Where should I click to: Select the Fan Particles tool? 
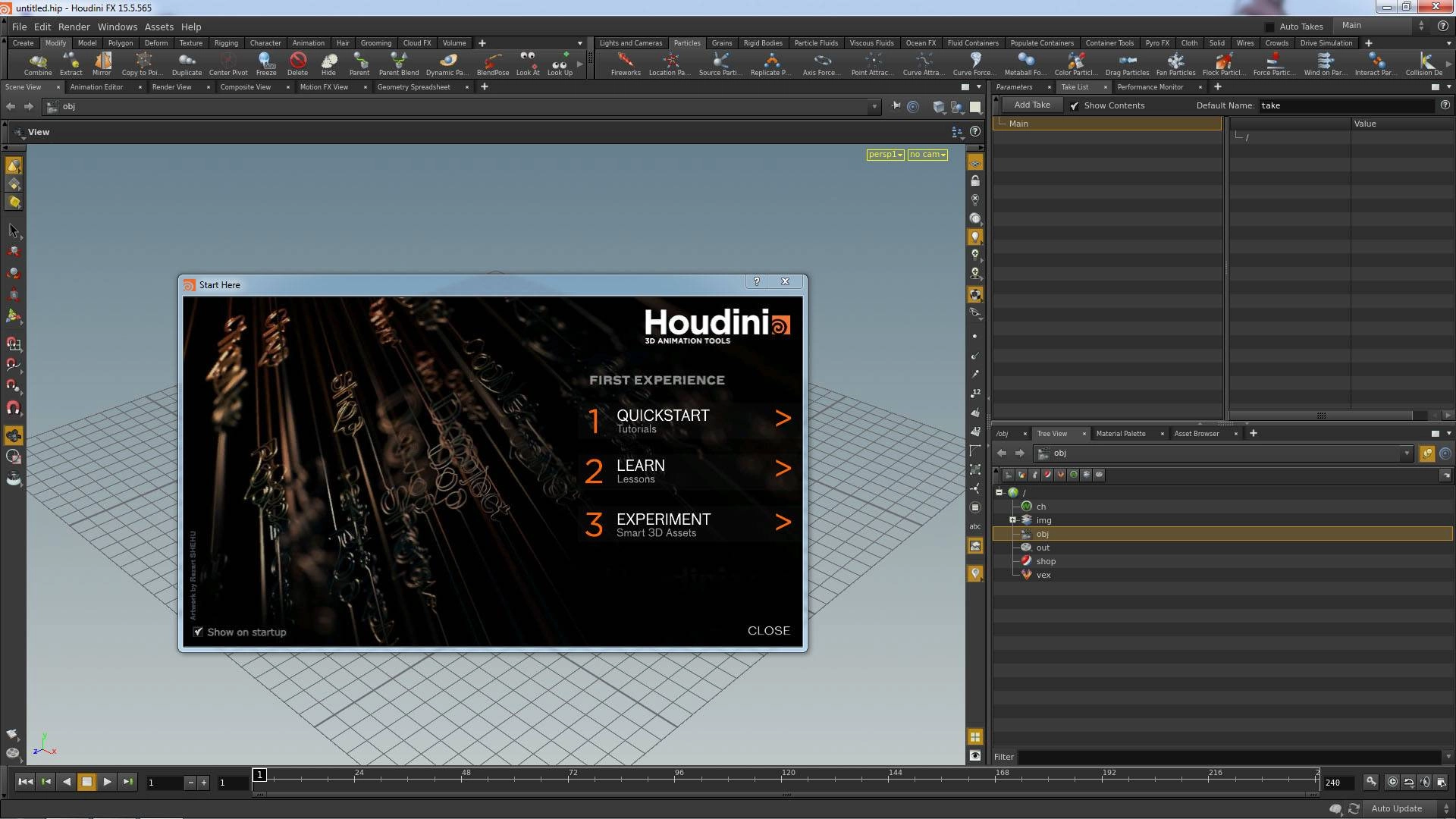pos(1175,64)
